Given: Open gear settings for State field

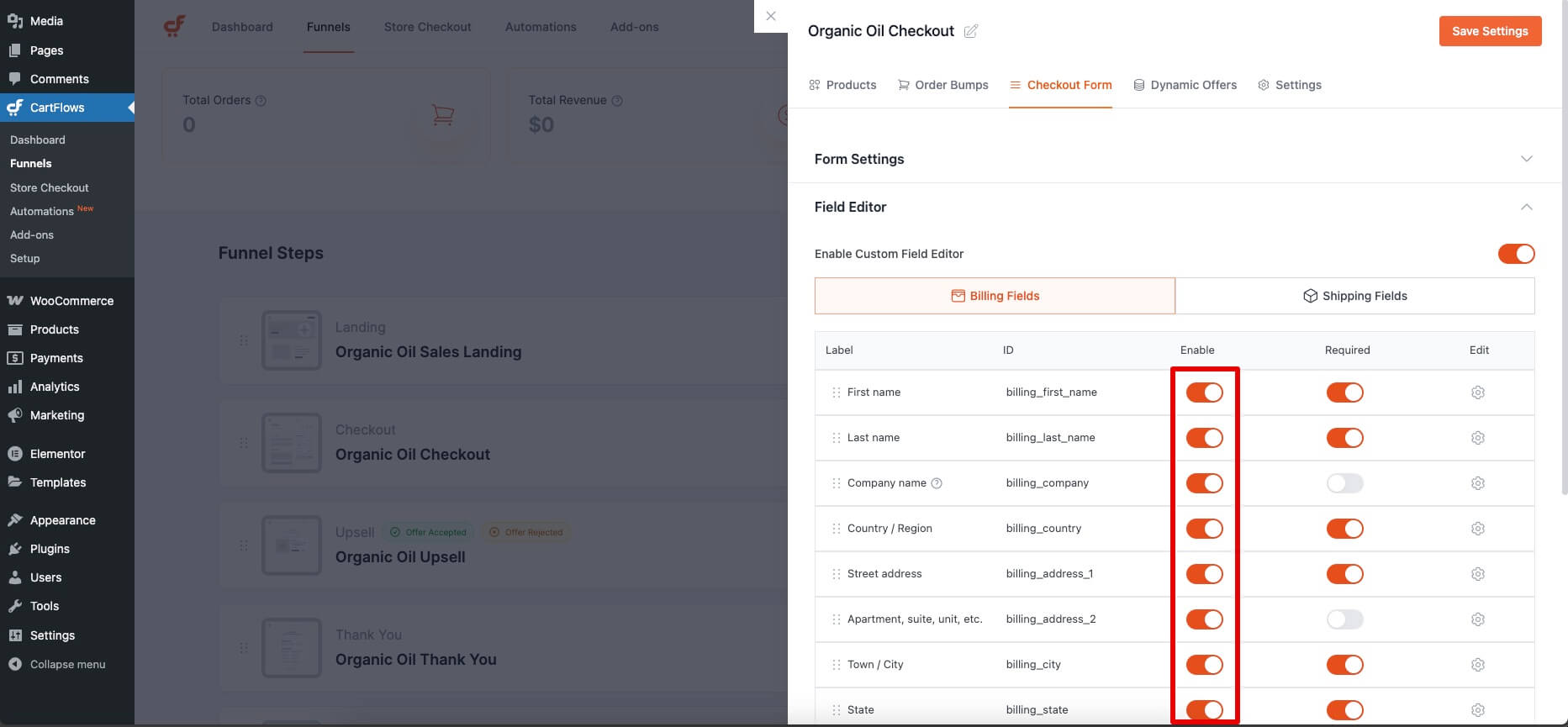Looking at the screenshot, I should pyautogui.click(x=1478, y=710).
